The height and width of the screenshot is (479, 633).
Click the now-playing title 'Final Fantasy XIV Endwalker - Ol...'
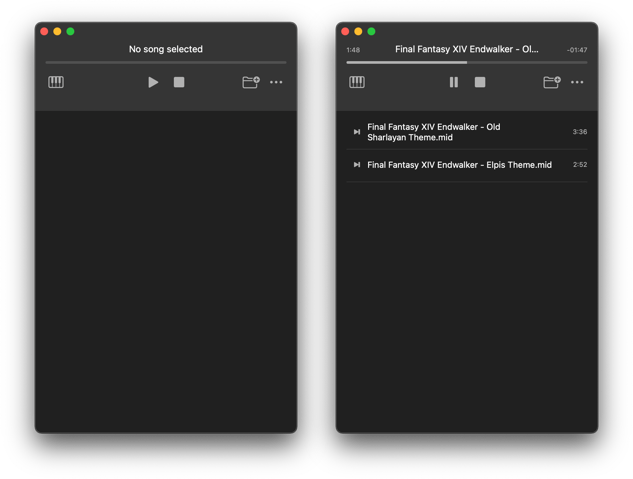click(x=467, y=49)
